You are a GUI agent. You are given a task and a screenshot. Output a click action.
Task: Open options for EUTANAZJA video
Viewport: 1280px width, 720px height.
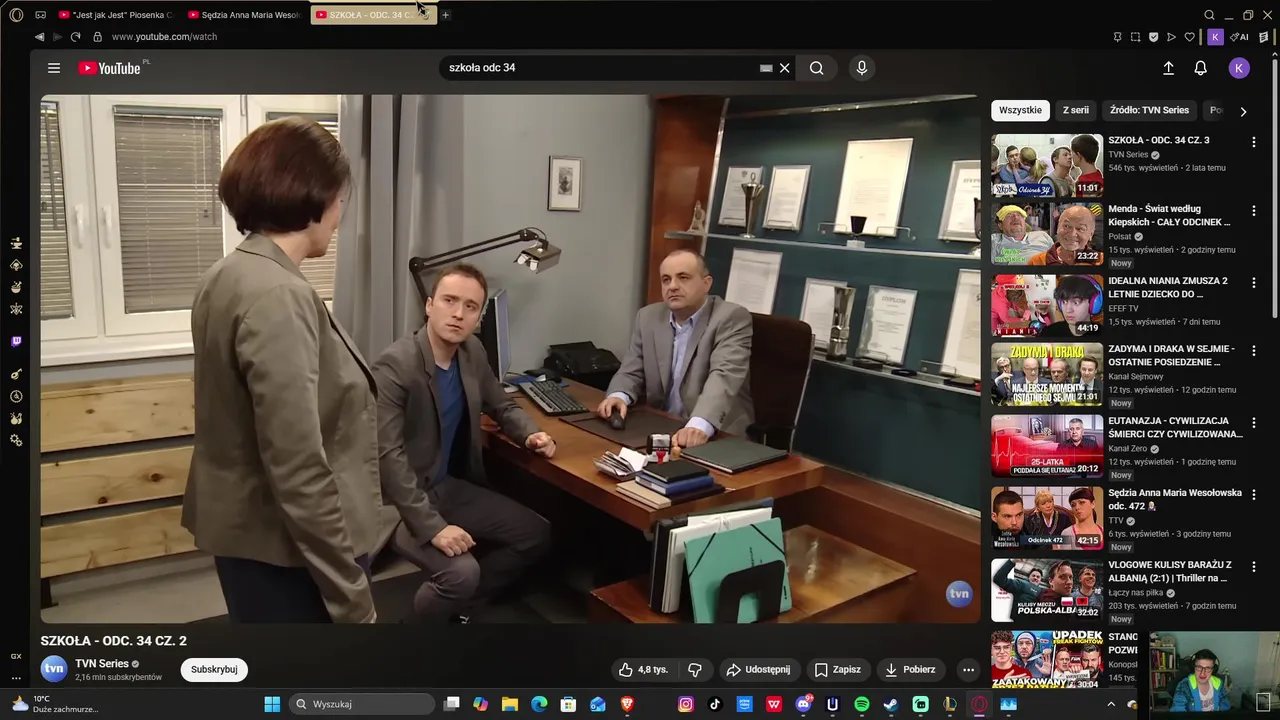(x=1253, y=423)
